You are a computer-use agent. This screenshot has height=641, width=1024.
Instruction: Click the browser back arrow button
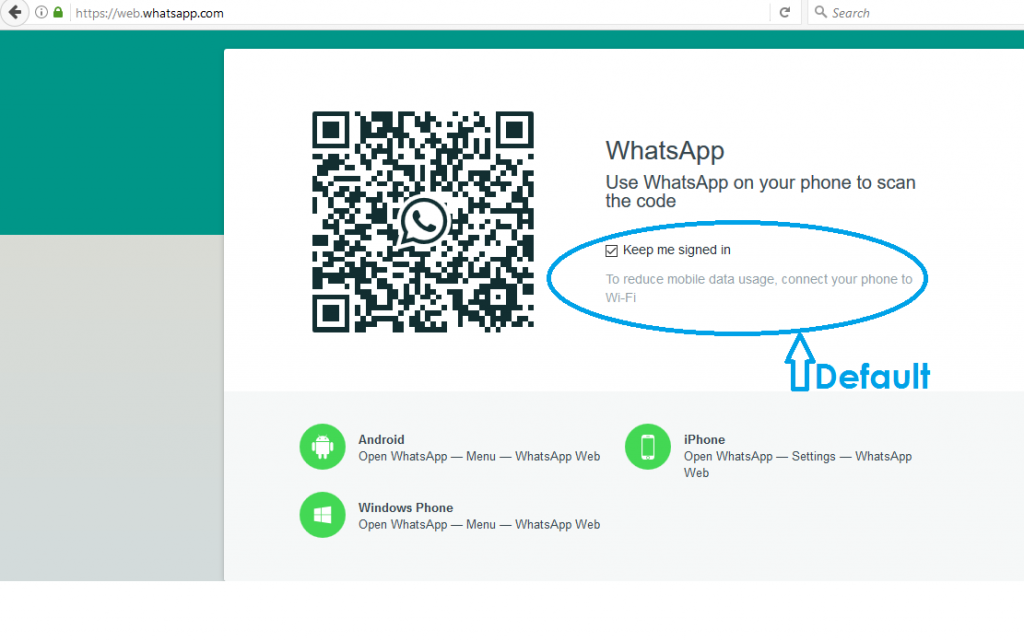[x=14, y=12]
